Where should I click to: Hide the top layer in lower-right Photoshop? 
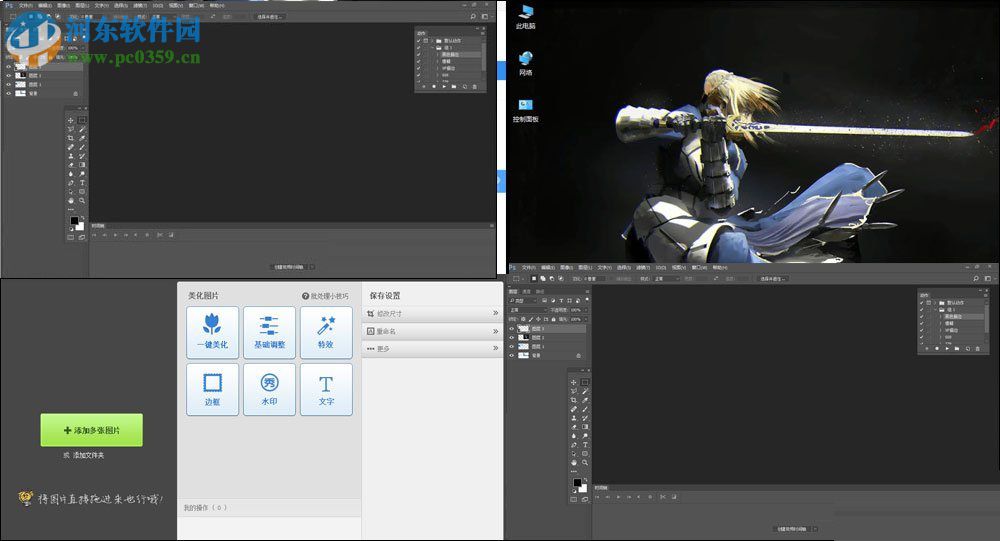click(512, 329)
